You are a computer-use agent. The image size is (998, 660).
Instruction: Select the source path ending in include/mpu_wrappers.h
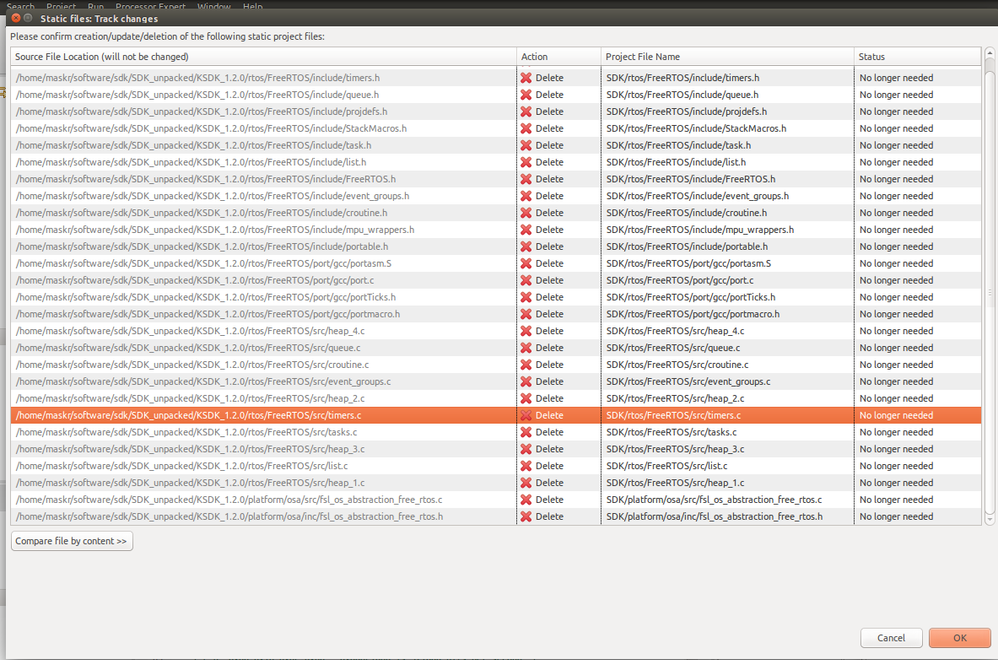click(214, 230)
